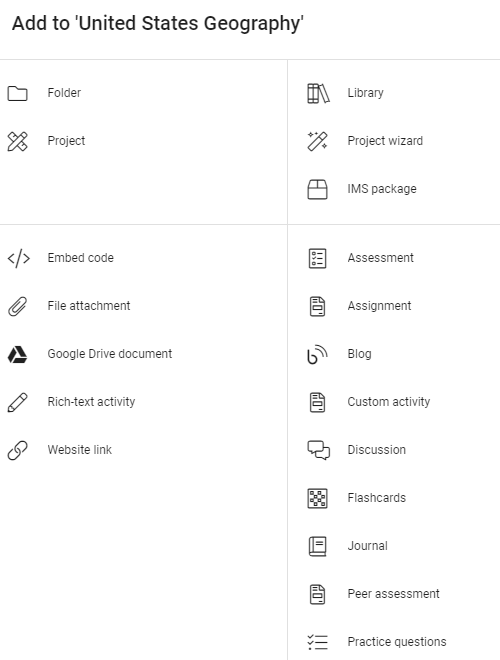Click the Flashcards grid icon

click(x=317, y=498)
